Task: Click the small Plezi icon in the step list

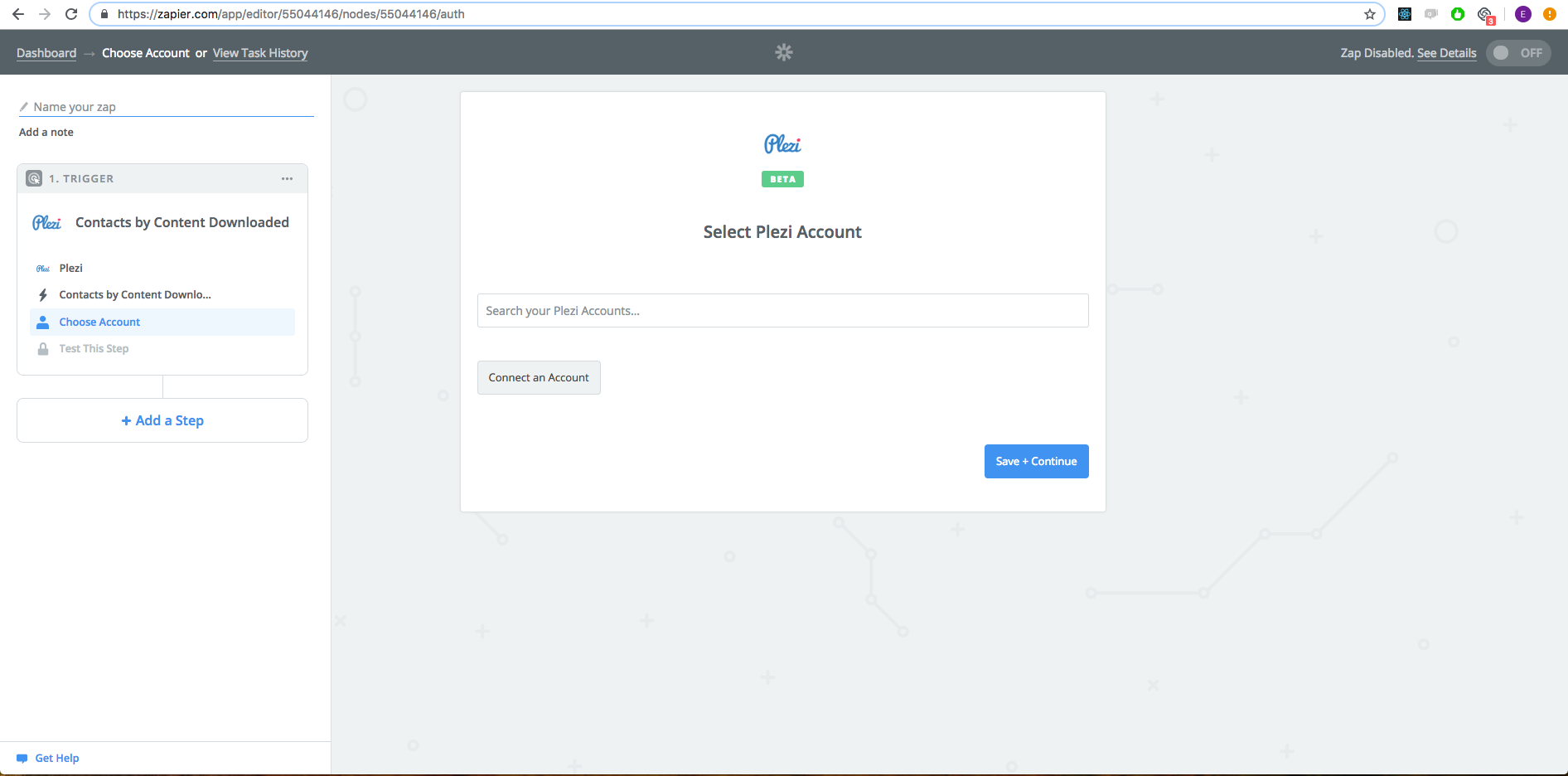Action: click(x=43, y=268)
